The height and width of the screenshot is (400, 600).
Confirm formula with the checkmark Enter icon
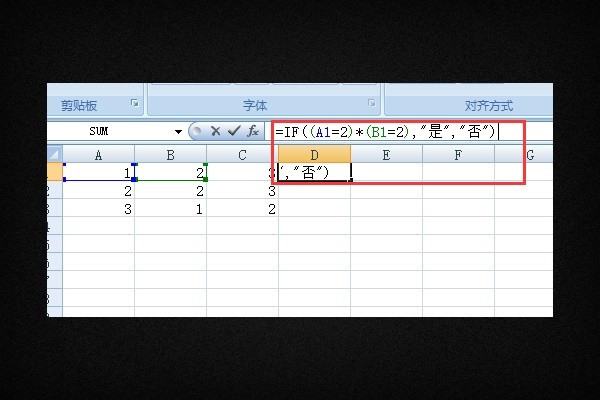click(234, 131)
